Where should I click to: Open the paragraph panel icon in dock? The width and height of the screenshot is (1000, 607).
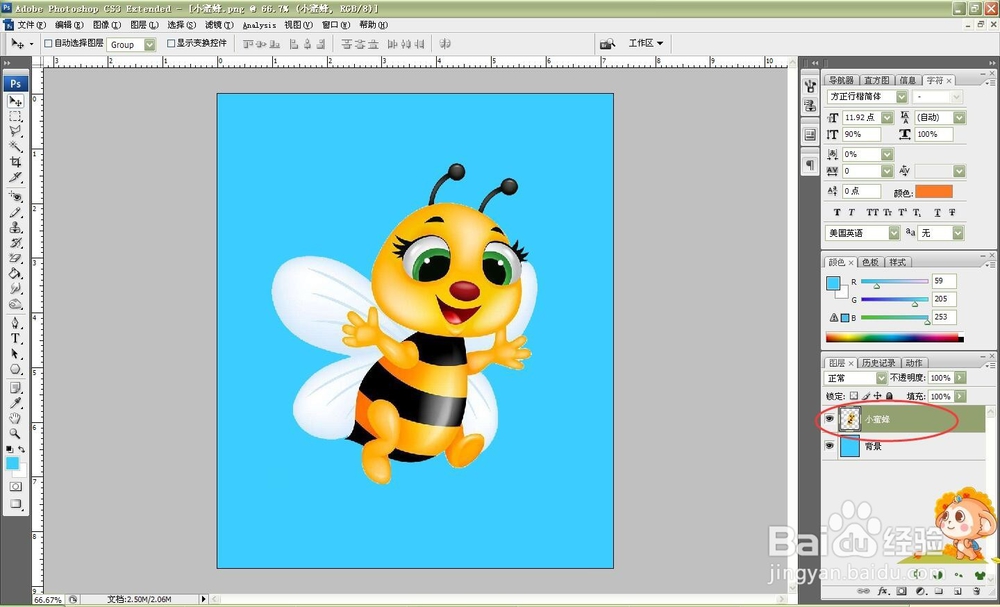point(809,165)
